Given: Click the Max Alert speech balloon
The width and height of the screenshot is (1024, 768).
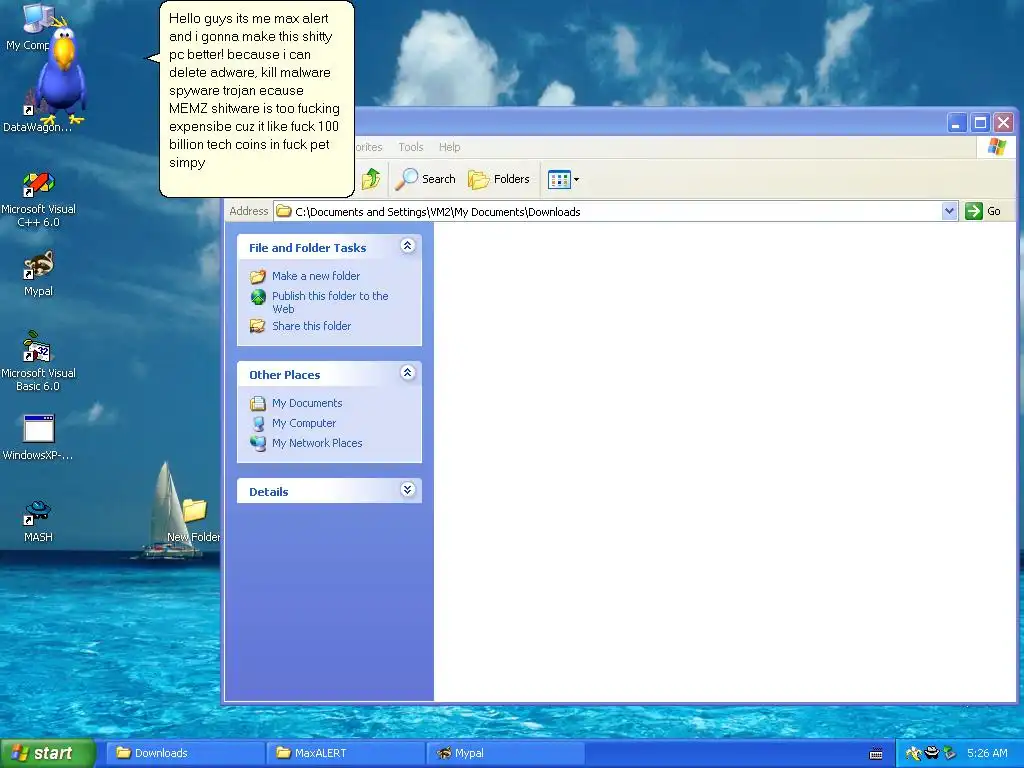Looking at the screenshot, I should coord(256,99).
